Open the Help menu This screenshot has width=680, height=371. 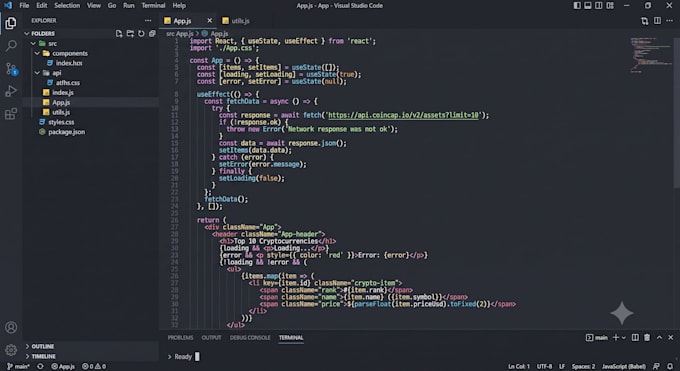pos(179,6)
